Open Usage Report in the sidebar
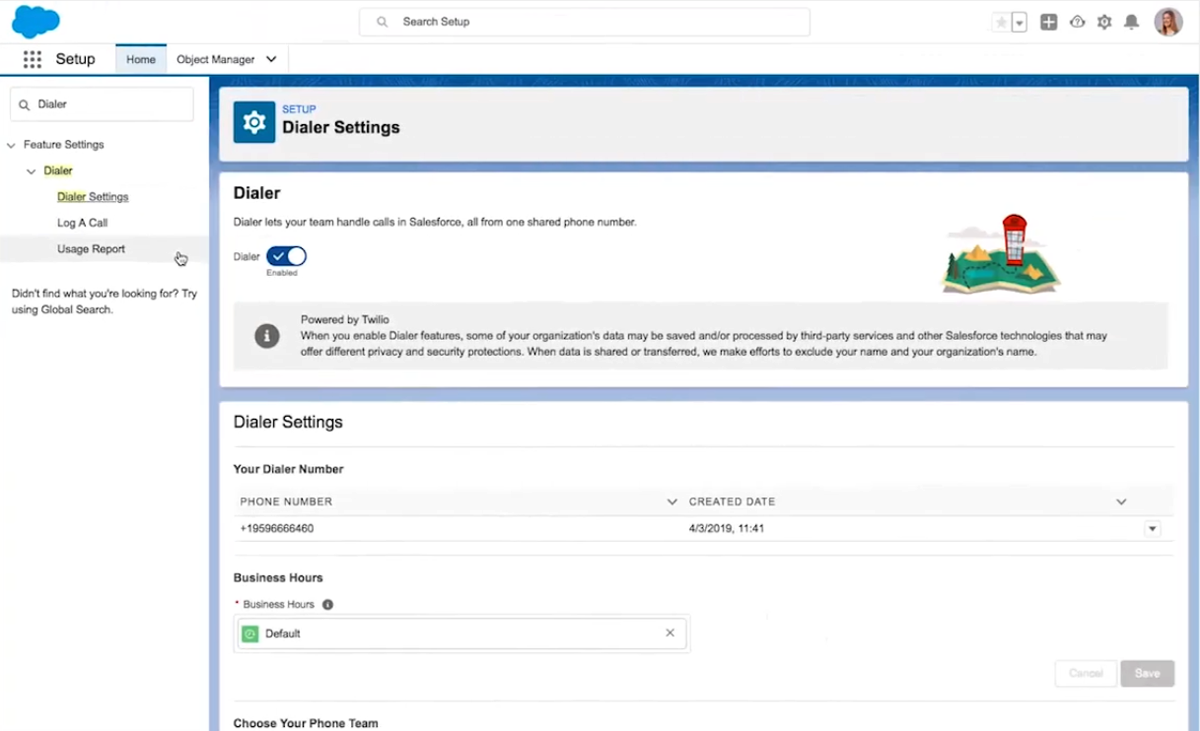The width and height of the screenshot is (1200, 731). pos(91,249)
